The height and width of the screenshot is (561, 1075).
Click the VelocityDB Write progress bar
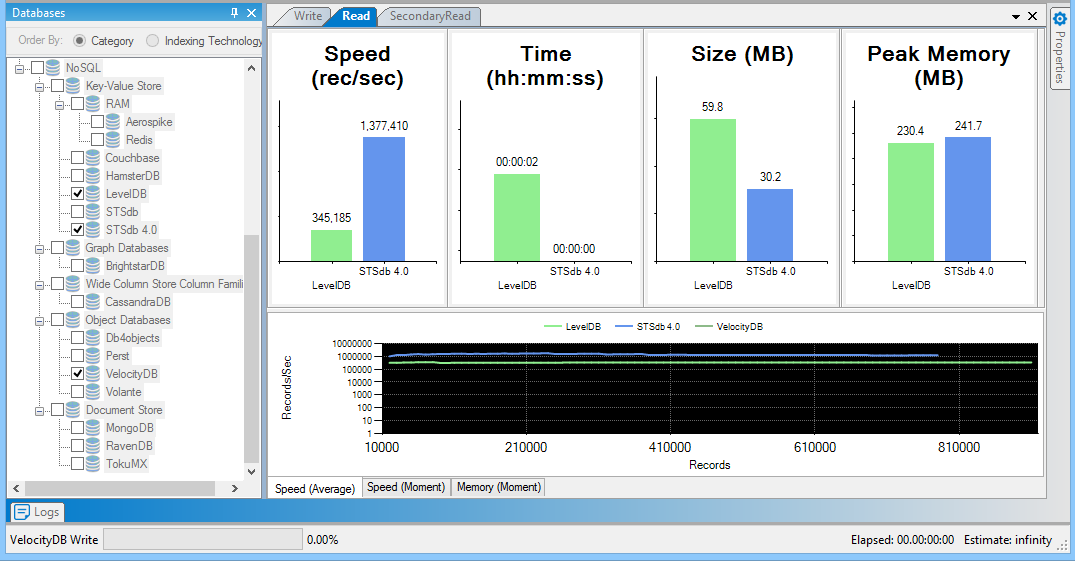(203, 540)
